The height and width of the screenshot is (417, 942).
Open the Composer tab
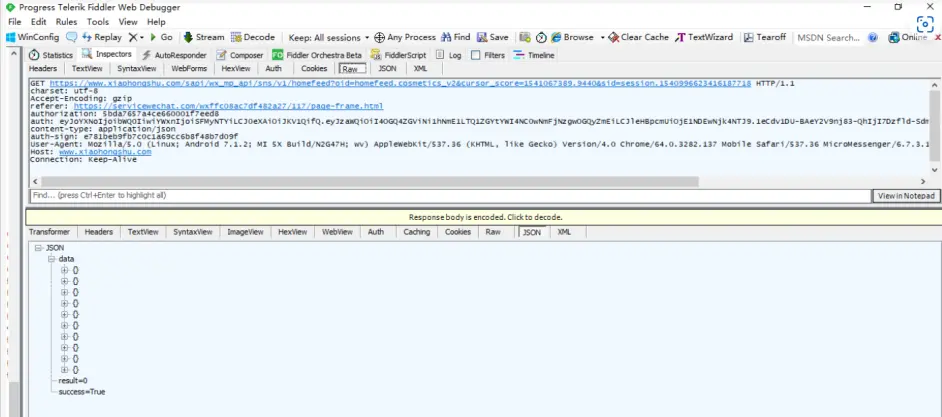point(240,55)
